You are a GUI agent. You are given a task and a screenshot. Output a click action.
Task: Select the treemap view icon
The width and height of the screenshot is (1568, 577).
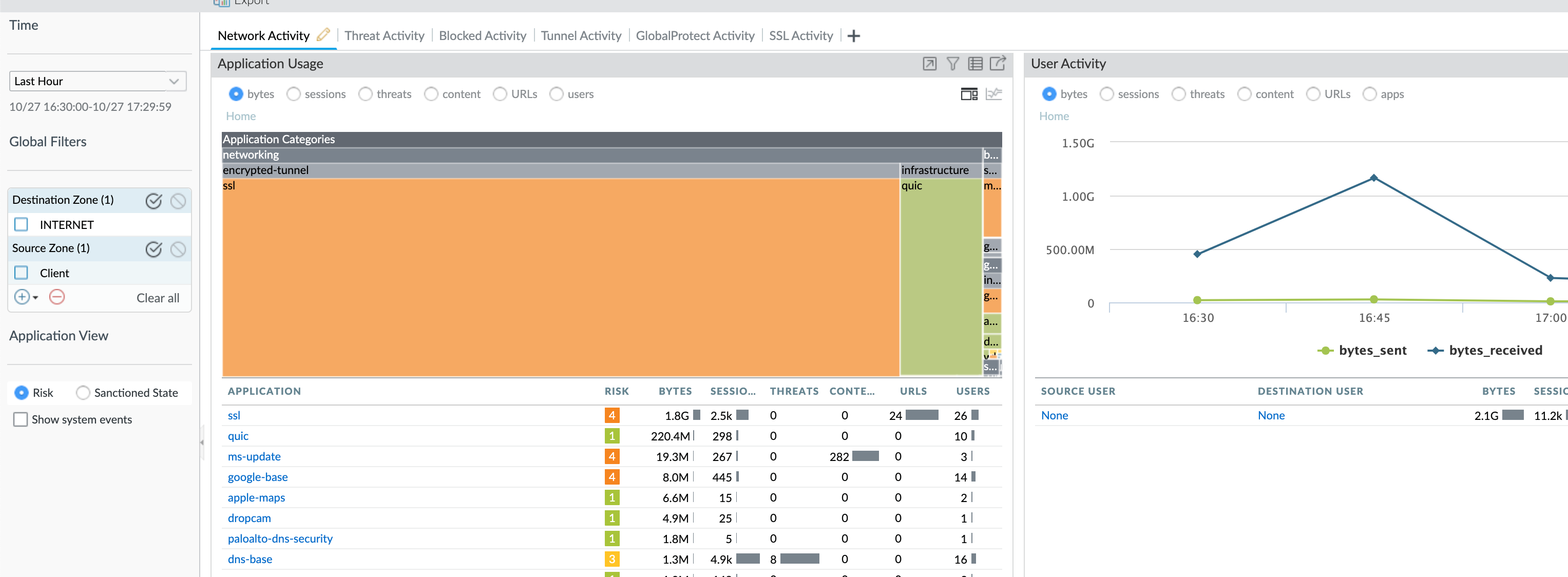click(x=968, y=94)
